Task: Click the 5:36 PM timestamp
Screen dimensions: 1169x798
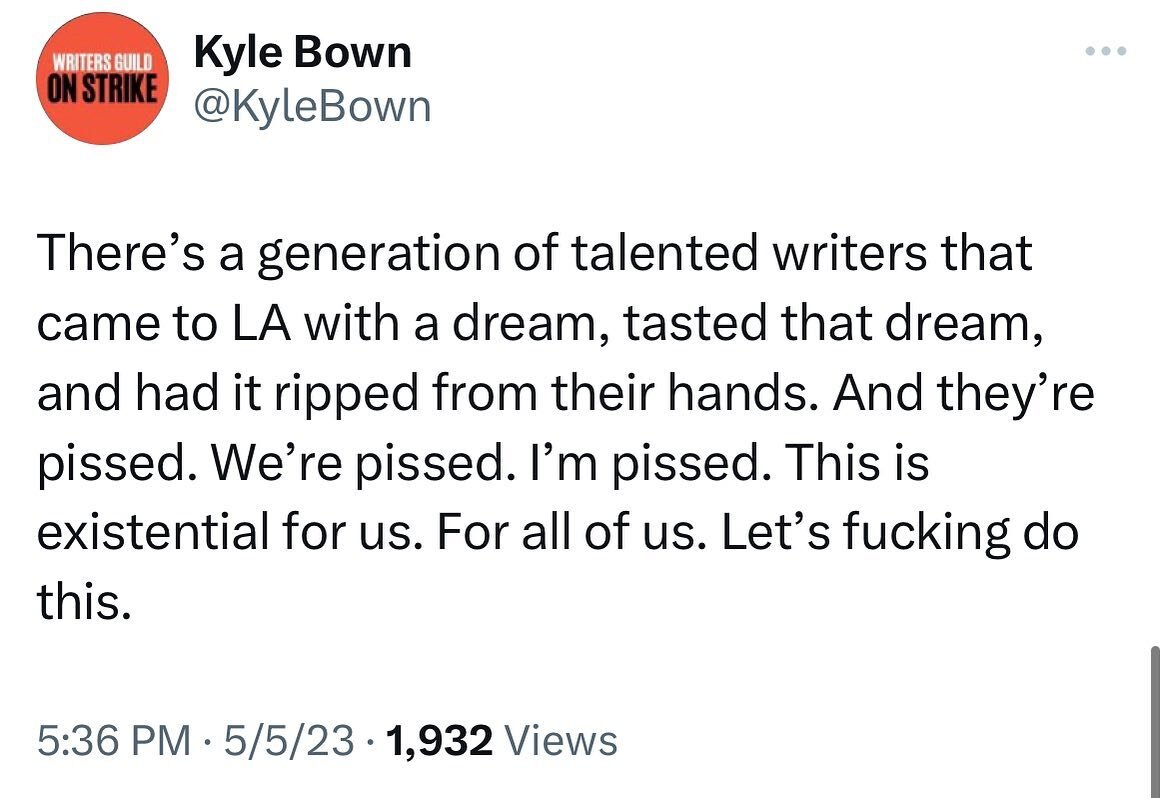Action: [x=114, y=741]
